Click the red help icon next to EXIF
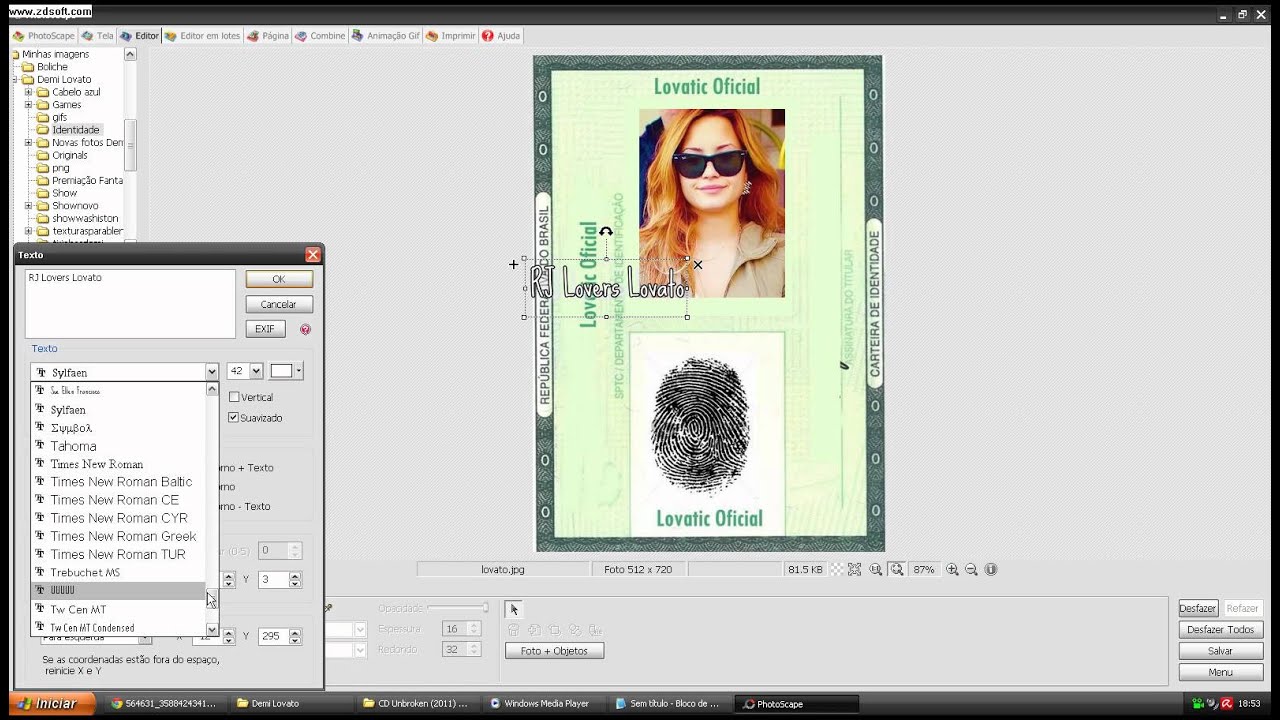Image resolution: width=1280 pixels, height=720 pixels. click(x=305, y=329)
